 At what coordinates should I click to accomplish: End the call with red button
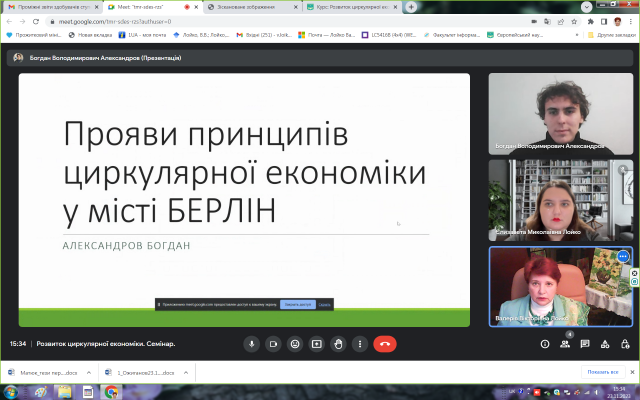point(384,343)
